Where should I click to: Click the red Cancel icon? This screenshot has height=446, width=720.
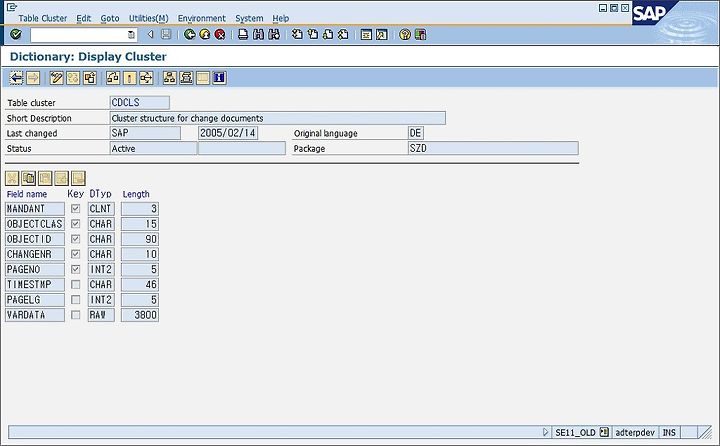point(220,34)
